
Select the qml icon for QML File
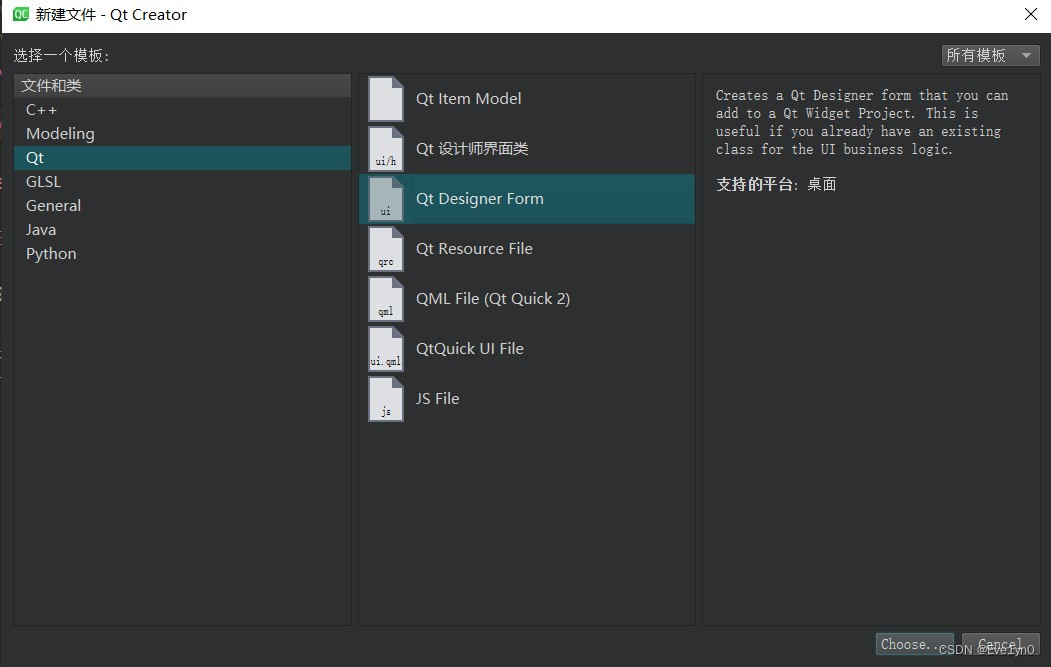(385, 298)
